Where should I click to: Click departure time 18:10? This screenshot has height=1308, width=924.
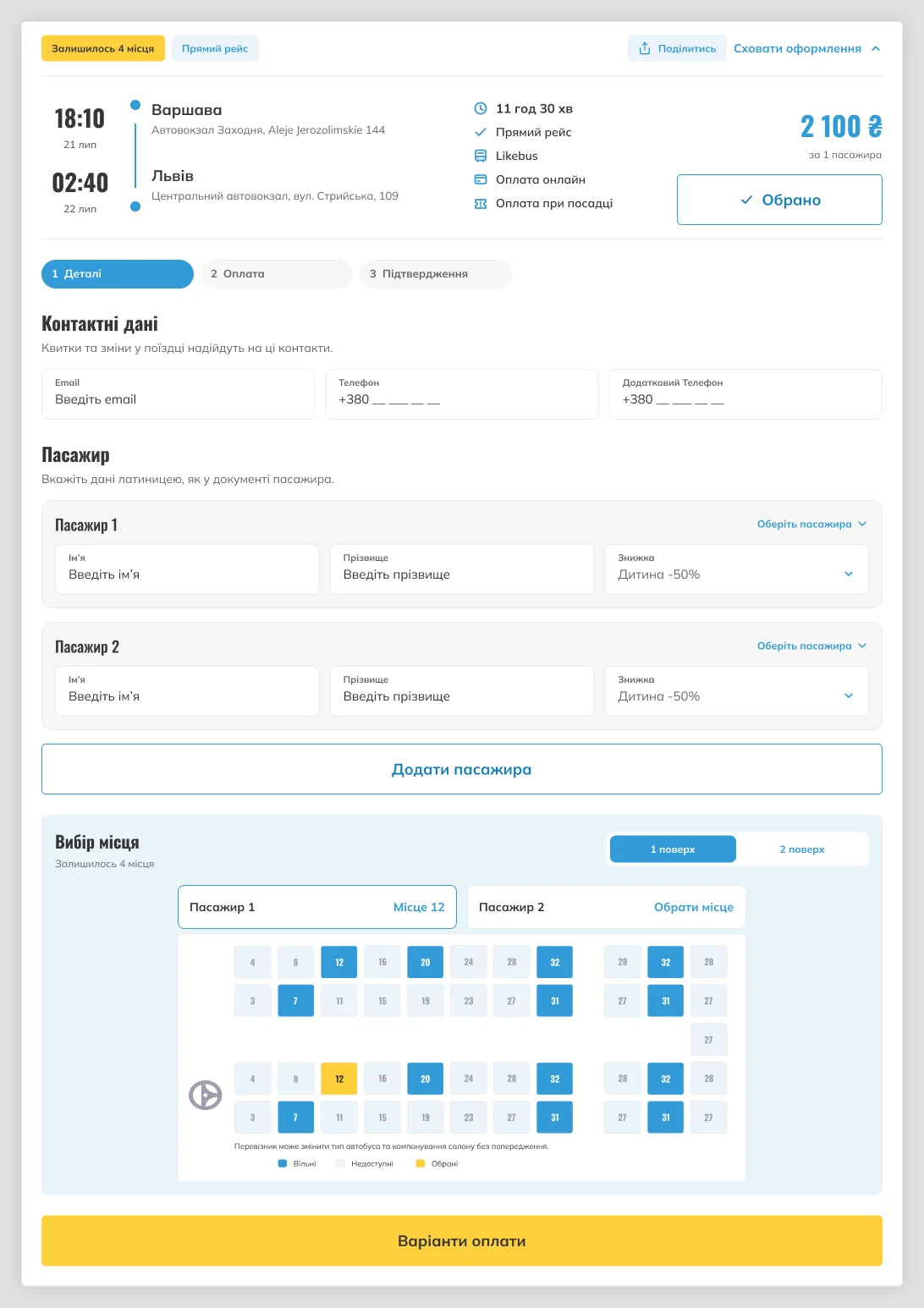pos(80,118)
